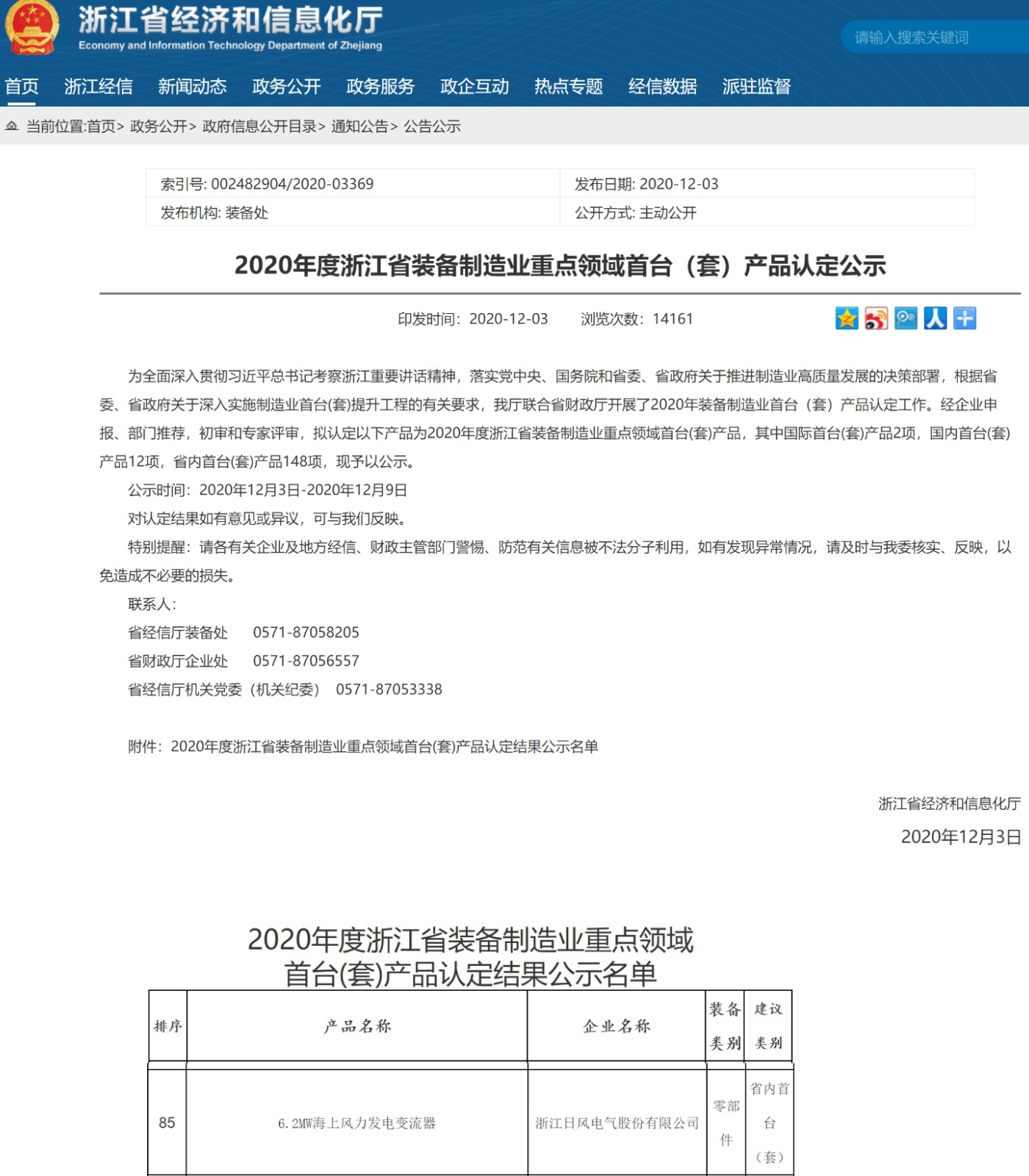Click the national emblem logo

[x=32, y=28]
